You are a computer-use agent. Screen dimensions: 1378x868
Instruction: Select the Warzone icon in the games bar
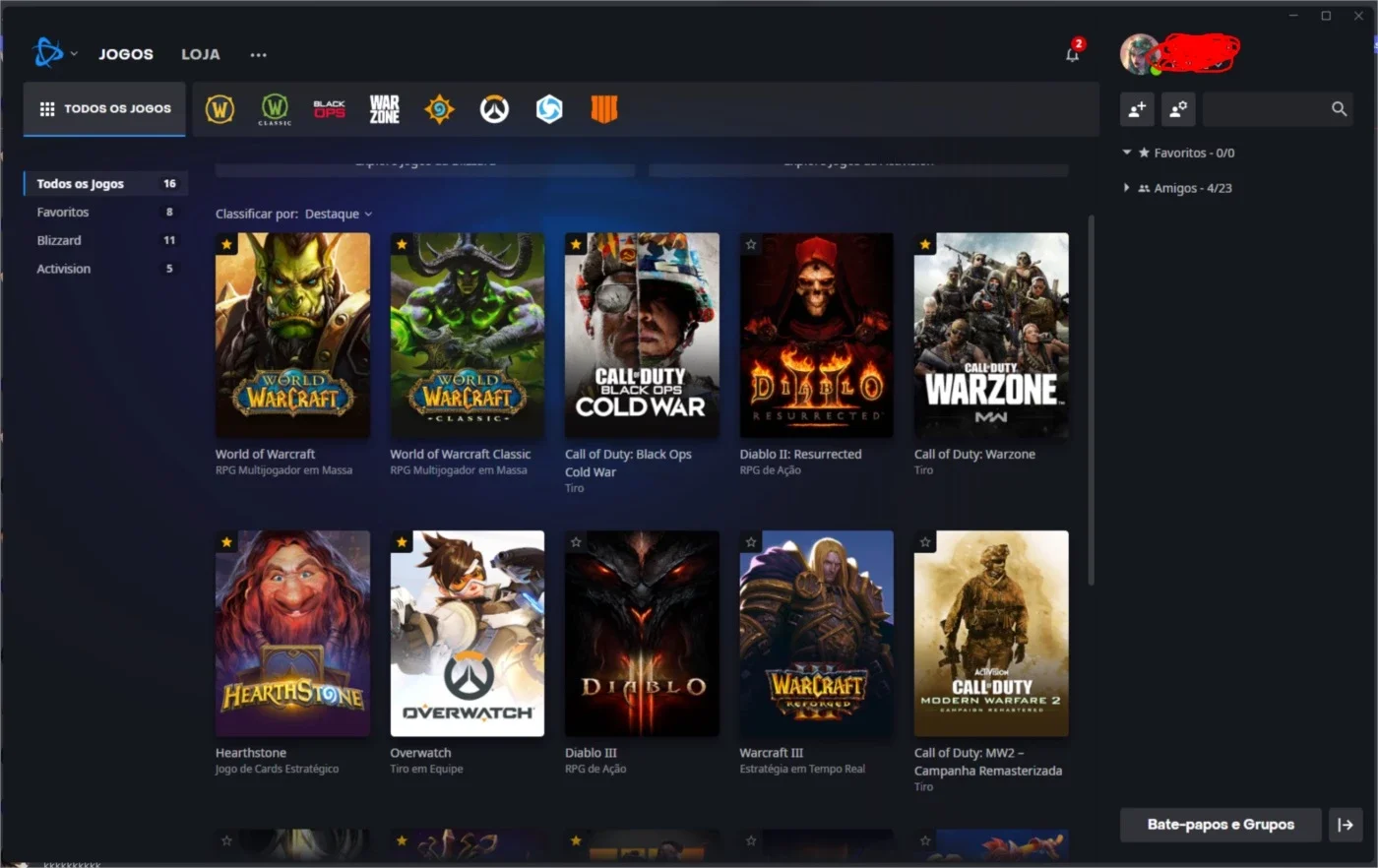(x=384, y=109)
